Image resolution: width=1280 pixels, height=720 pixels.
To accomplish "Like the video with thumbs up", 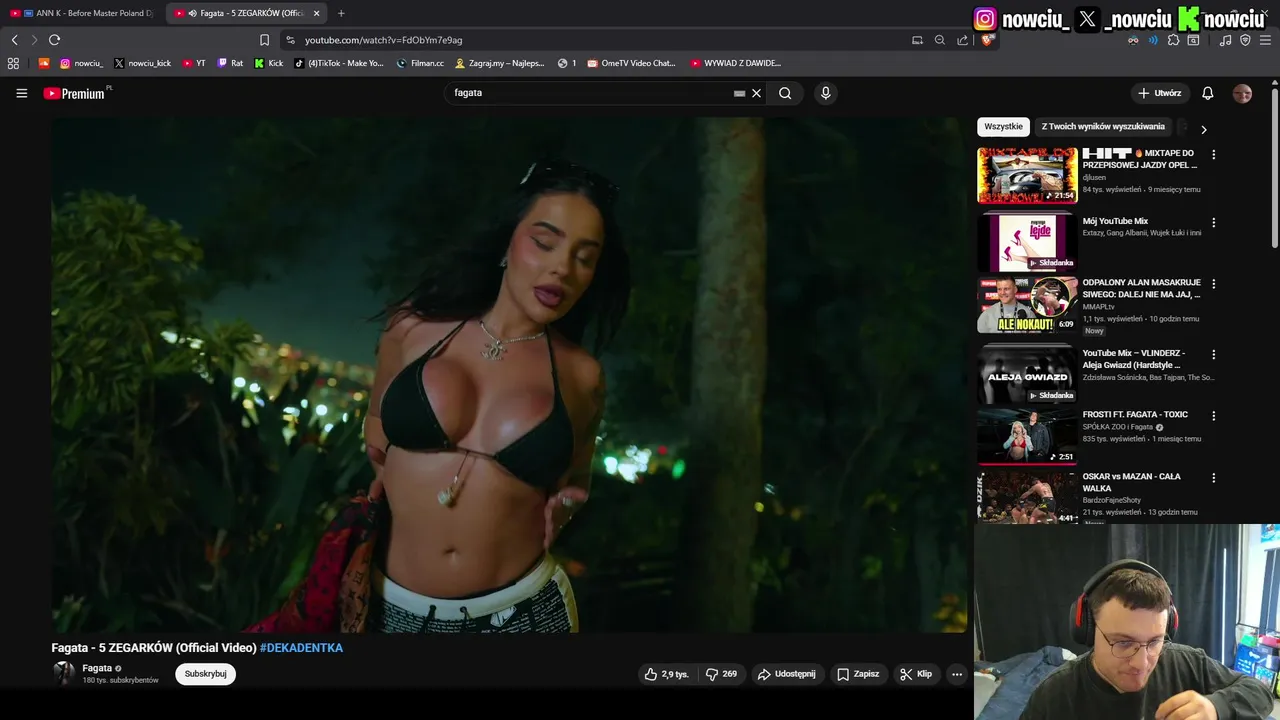I will coord(666,674).
